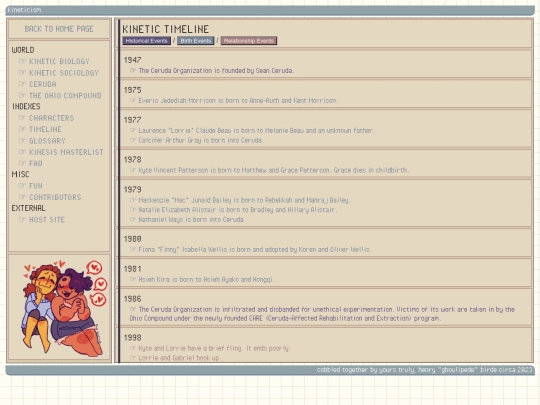Select the 1998 year heading
Viewport: 540px width, 405px height.
tap(133, 338)
